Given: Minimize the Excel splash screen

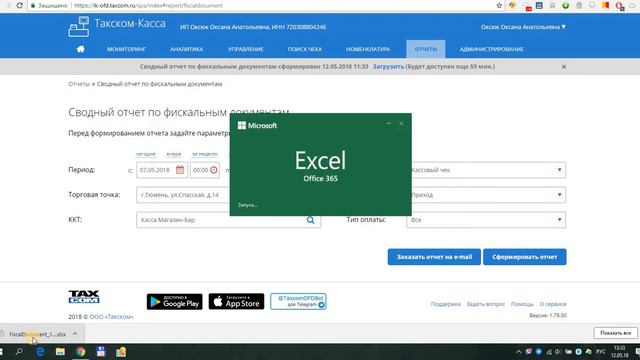Looking at the screenshot, I should click(389, 123).
